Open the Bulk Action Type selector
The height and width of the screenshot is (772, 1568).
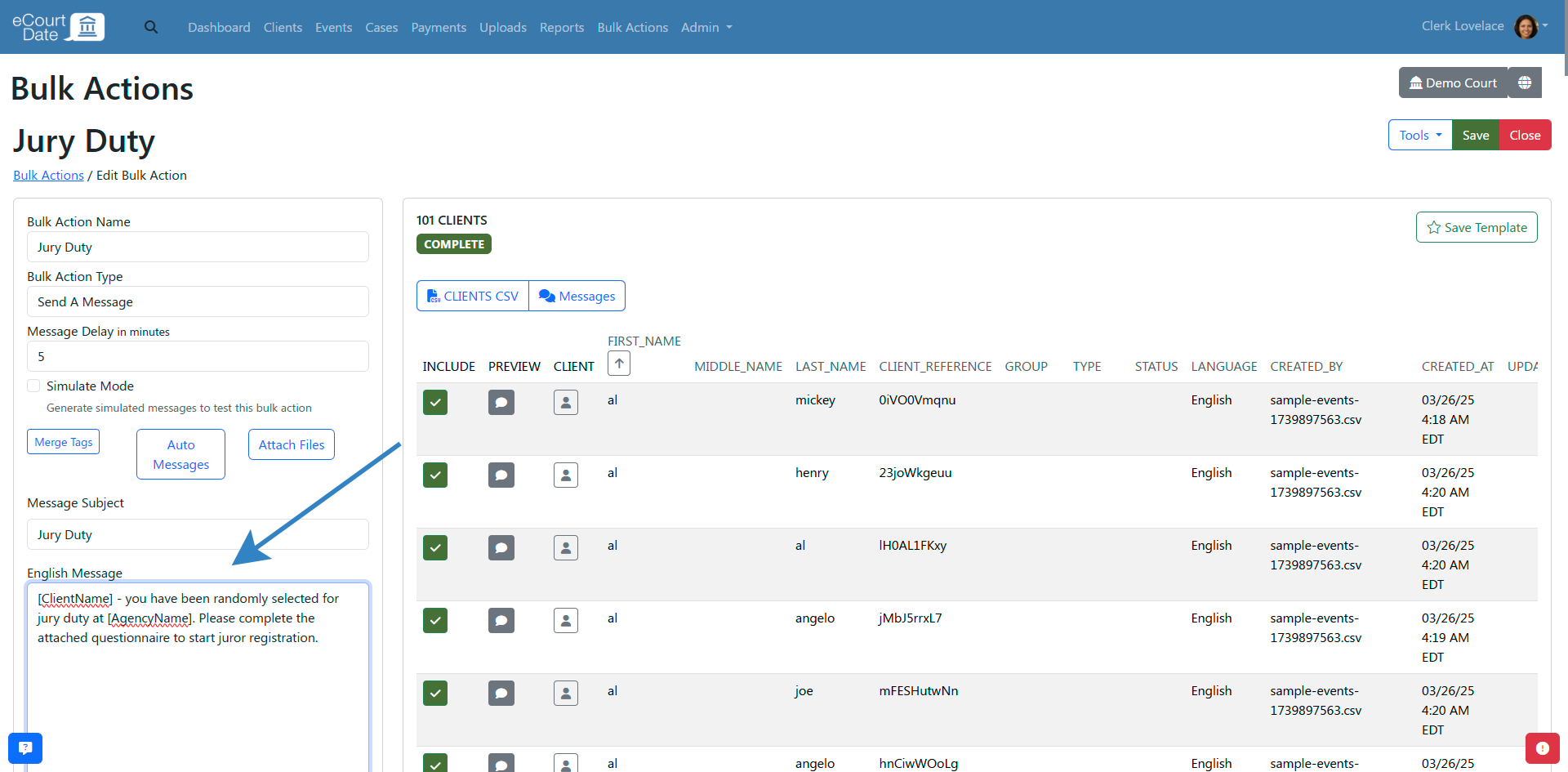tap(198, 301)
